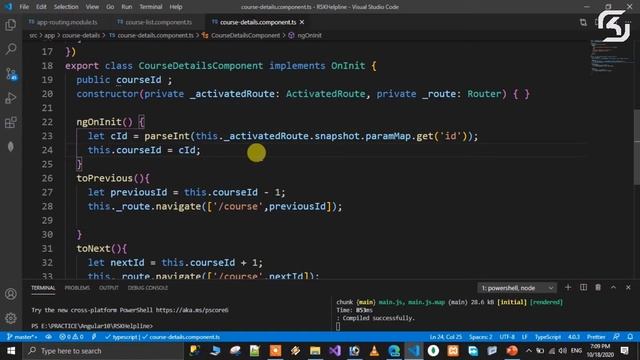The width and height of the screenshot is (640, 360).
Task: Open the app-routing.module.ts tab
Action: point(63,22)
